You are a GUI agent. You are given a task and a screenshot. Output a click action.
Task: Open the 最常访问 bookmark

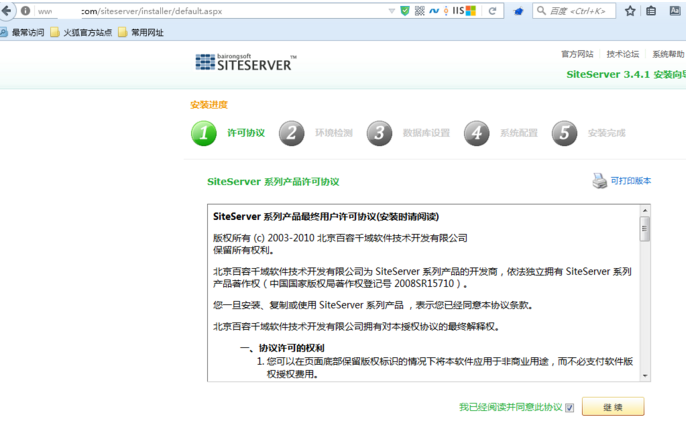click(23, 32)
